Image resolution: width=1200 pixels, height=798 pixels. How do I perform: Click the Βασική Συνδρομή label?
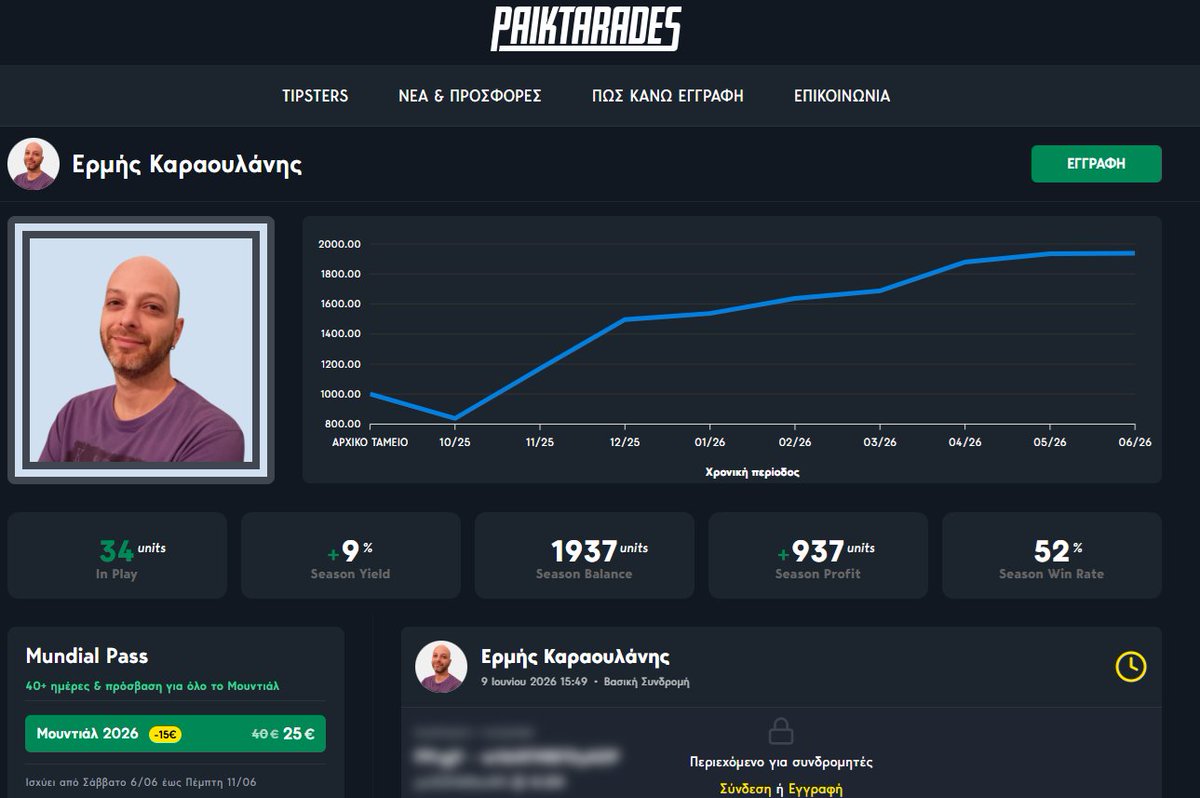click(x=647, y=682)
